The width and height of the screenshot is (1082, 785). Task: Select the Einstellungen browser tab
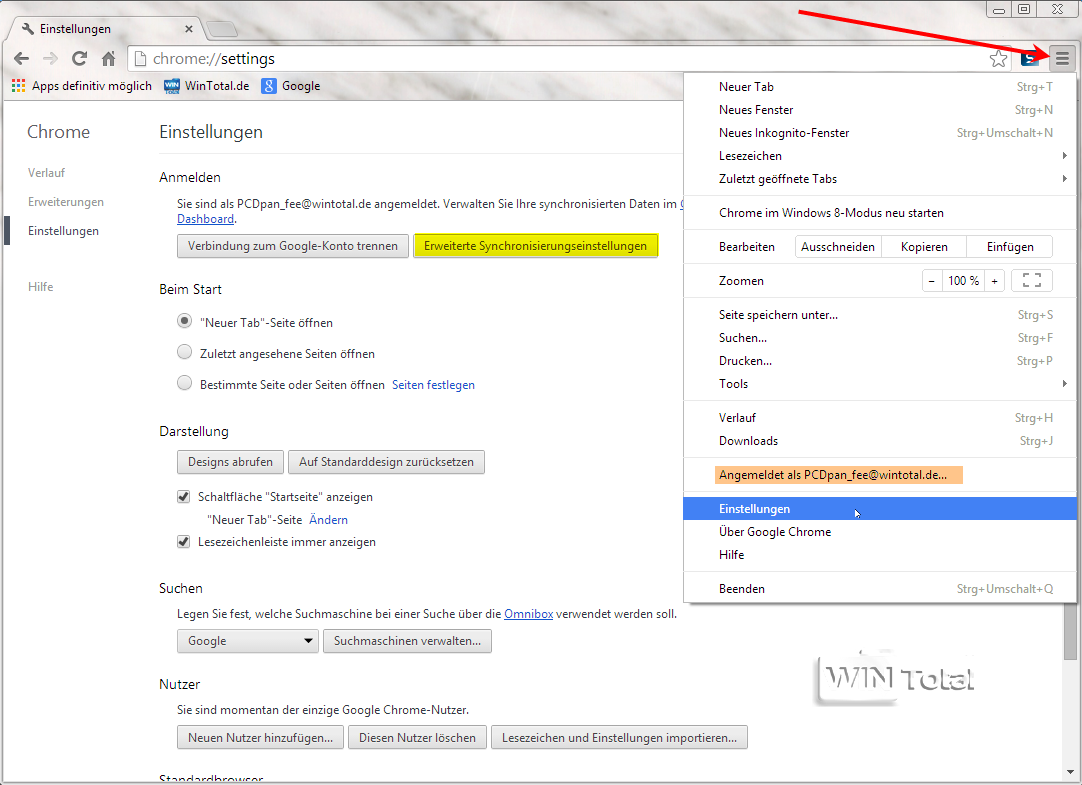108,29
